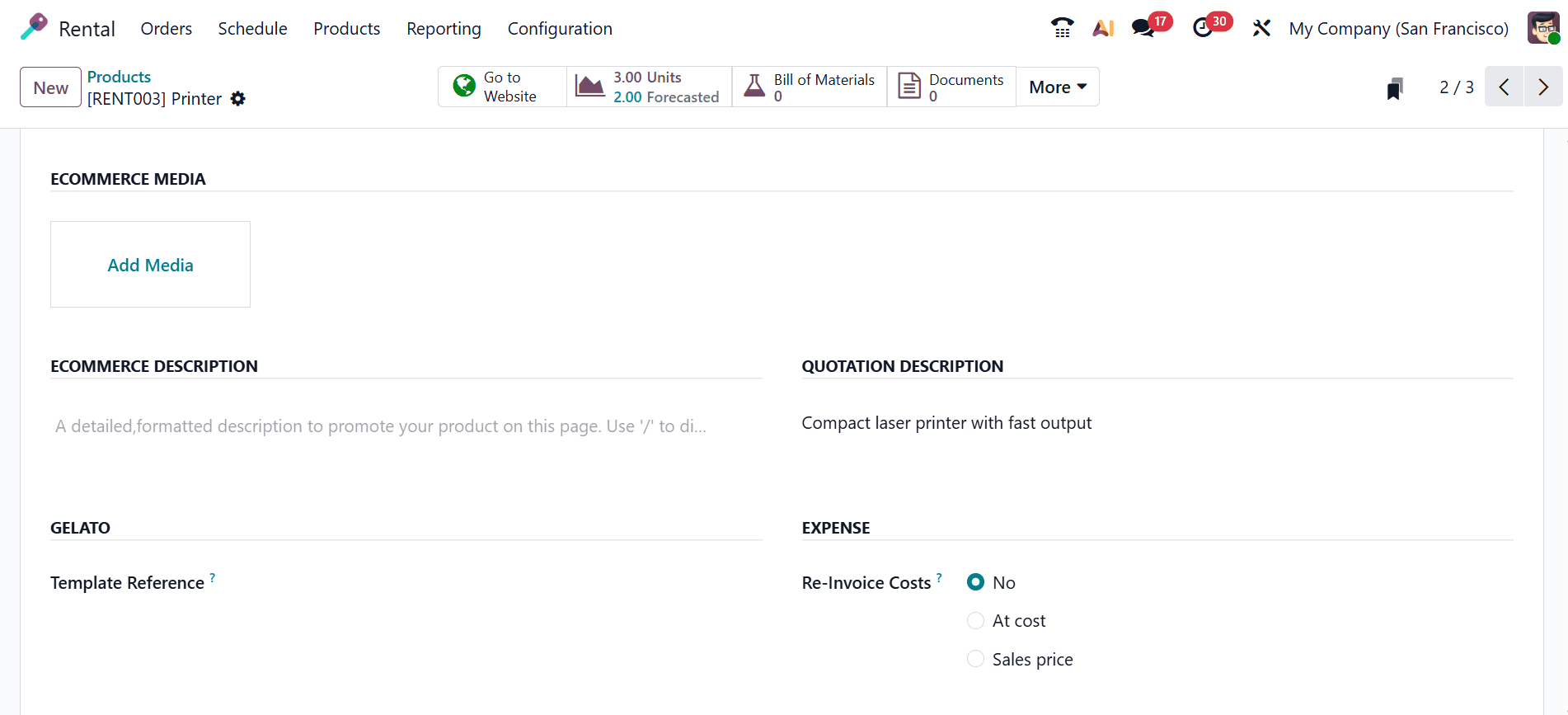Click the New button
This screenshot has width=1568, height=715.
[50, 87]
